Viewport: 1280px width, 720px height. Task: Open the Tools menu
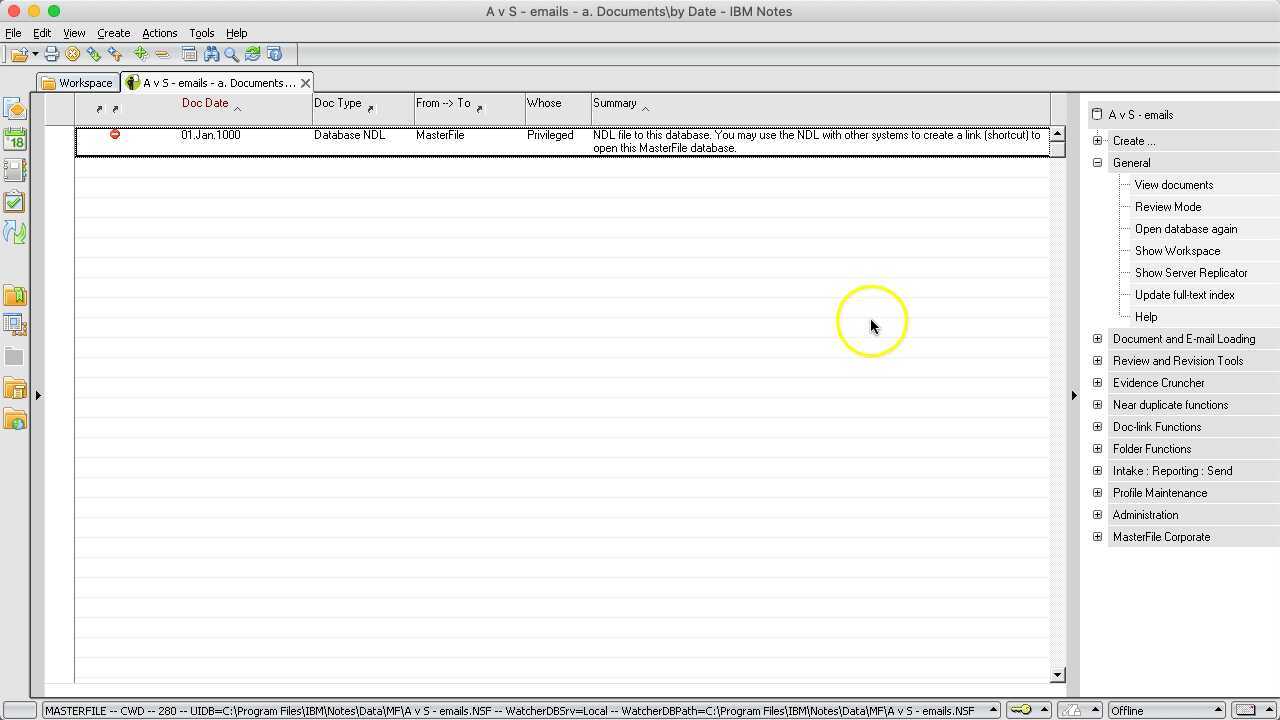(202, 33)
